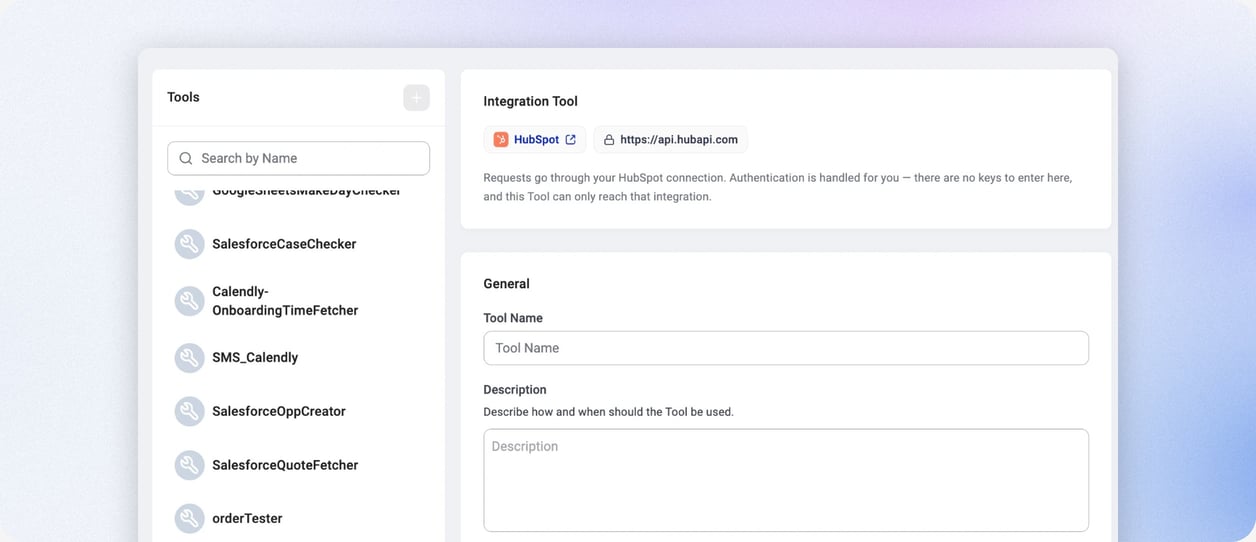This screenshot has width=1256, height=542.
Task: Open SalesforceCaseChecker tool
Action: tap(284, 244)
